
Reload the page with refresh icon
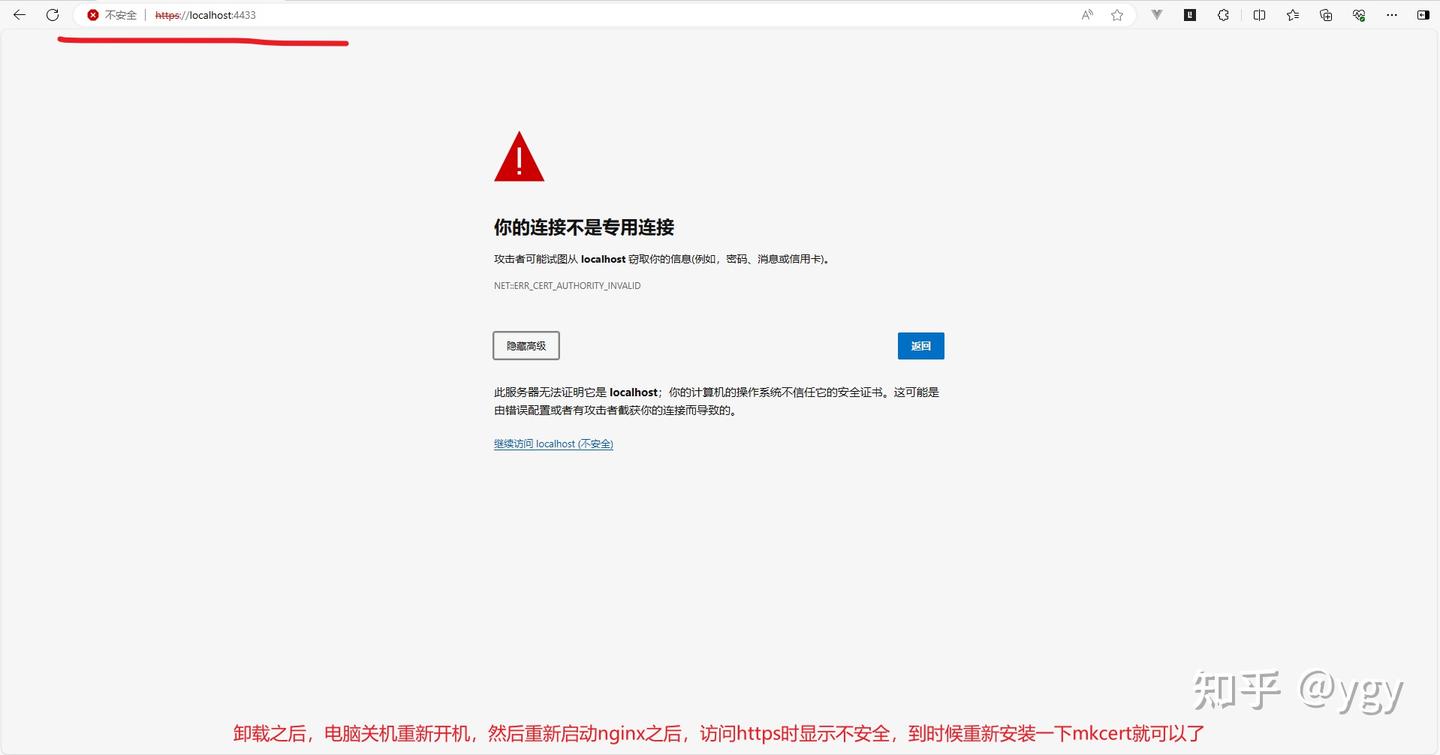coord(51,15)
